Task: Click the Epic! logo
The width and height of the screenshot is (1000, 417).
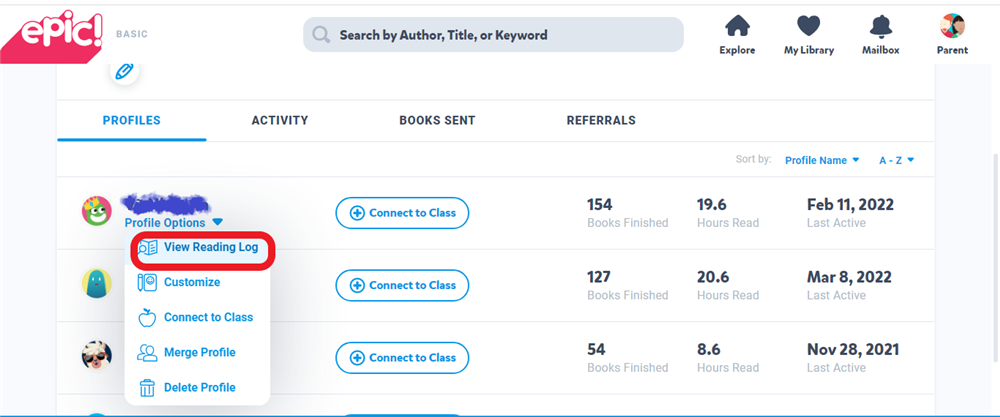Action: (50, 34)
